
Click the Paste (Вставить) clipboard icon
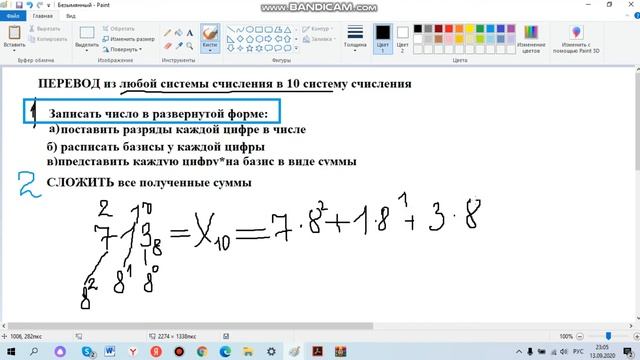[x=14, y=32]
